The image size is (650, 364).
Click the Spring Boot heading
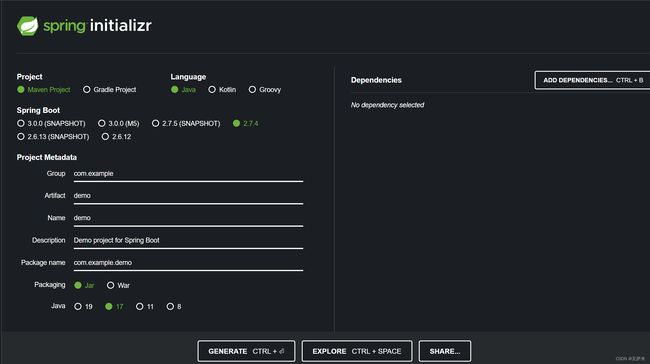click(38, 110)
